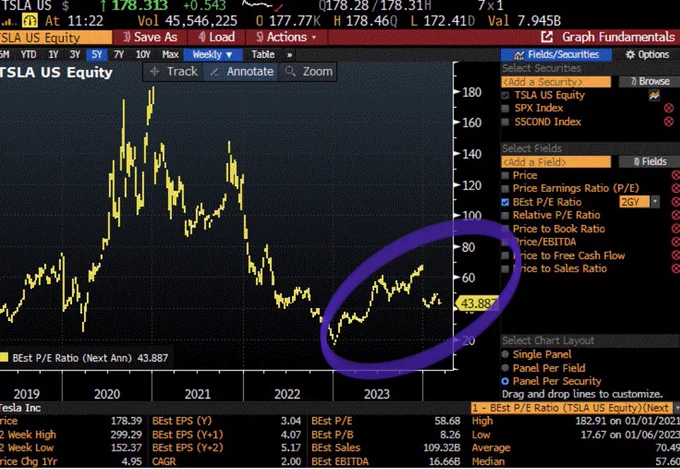Click the Add a Security input field
Screen dimensions: 680x469
click(556, 82)
